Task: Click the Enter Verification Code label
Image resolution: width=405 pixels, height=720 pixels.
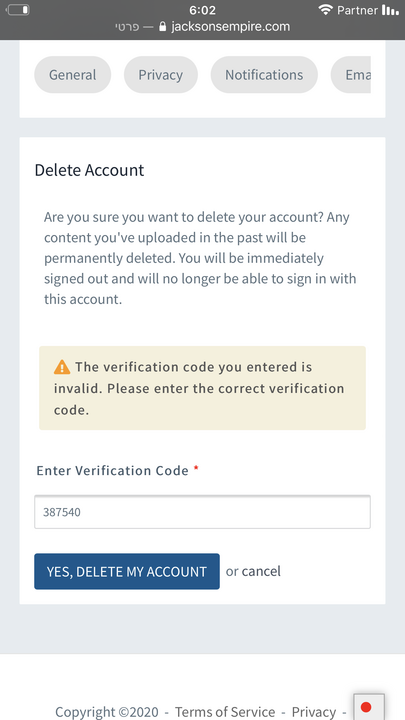Action: click(x=112, y=471)
